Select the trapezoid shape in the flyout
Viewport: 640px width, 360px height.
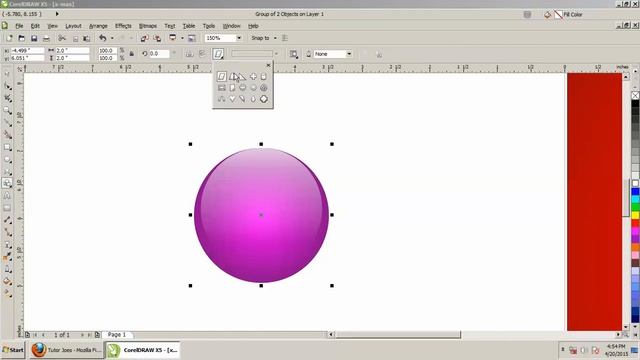point(233,76)
